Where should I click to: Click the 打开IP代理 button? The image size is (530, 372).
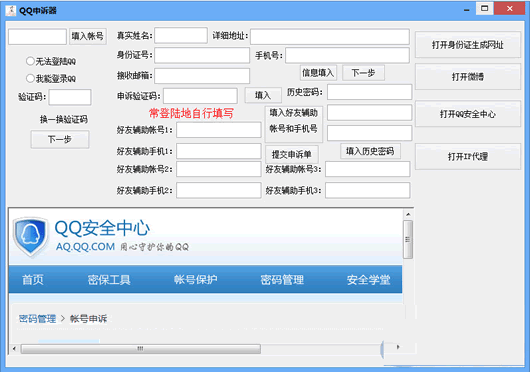(468, 156)
